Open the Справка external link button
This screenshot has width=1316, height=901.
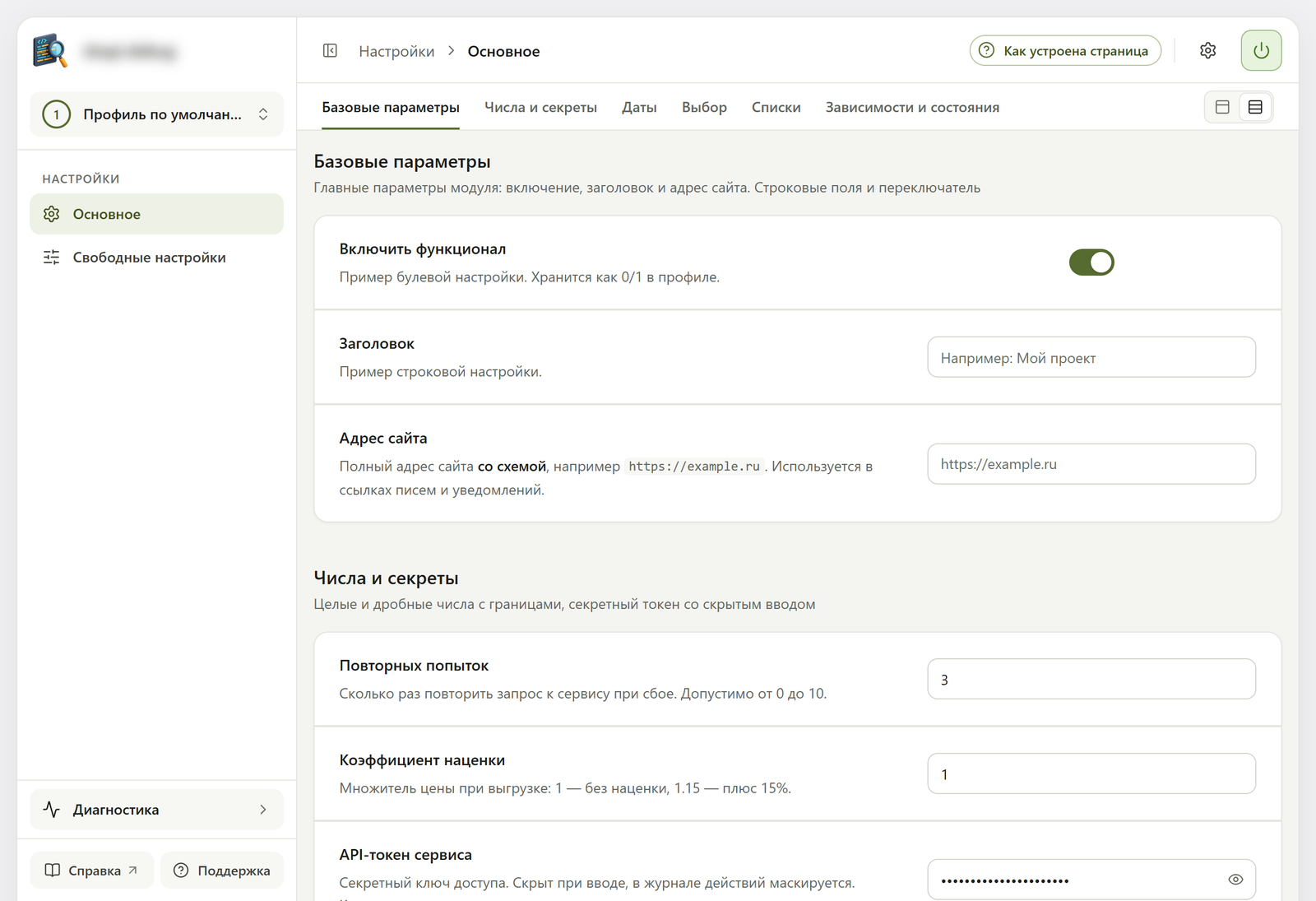92,871
